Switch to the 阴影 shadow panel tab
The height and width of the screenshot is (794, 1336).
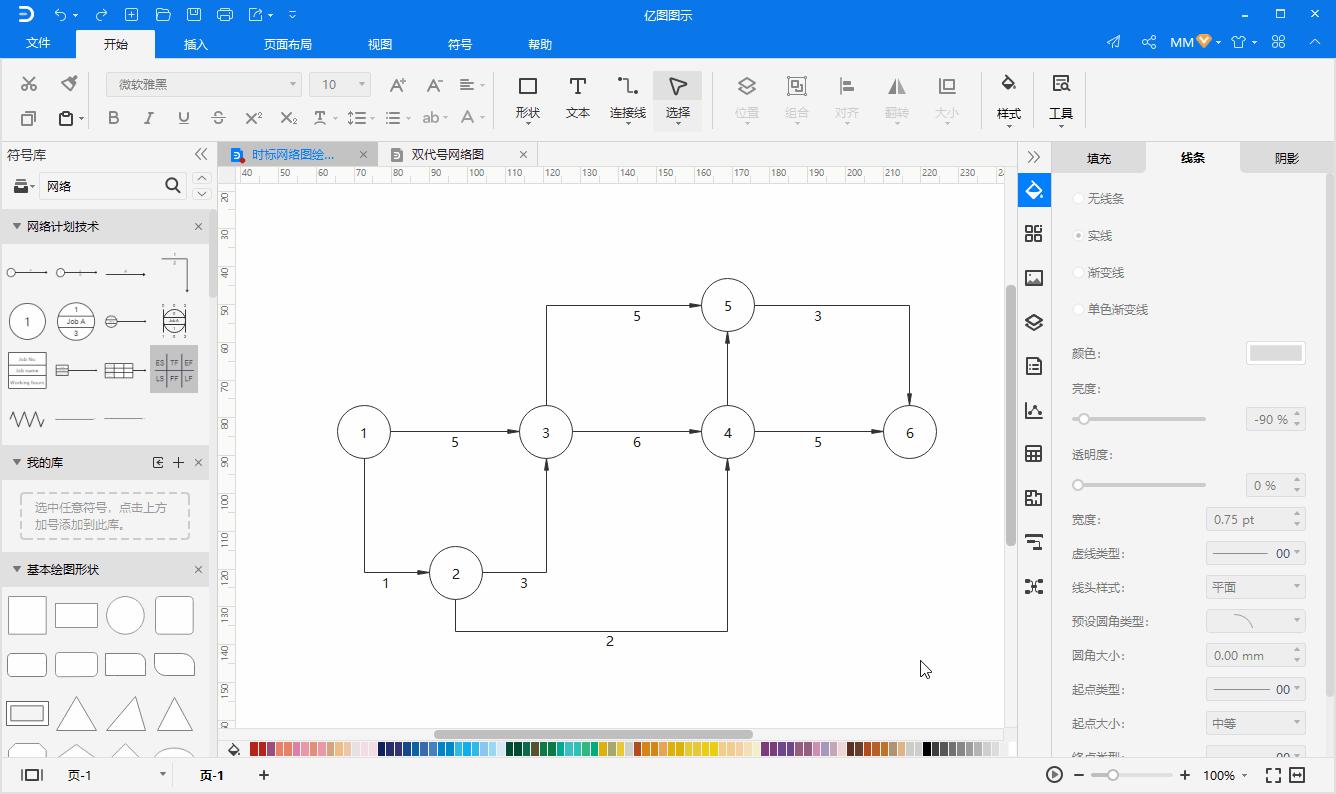tap(1287, 158)
